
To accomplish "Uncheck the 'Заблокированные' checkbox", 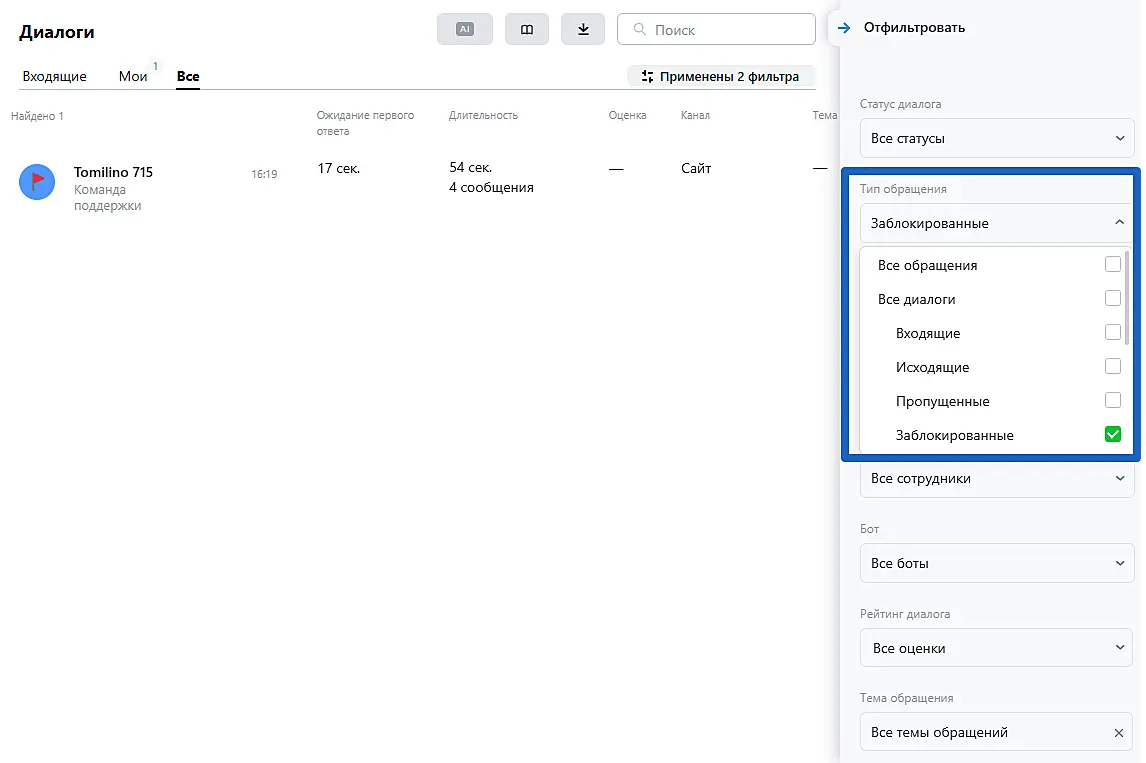I will click(x=1112, y=434).
